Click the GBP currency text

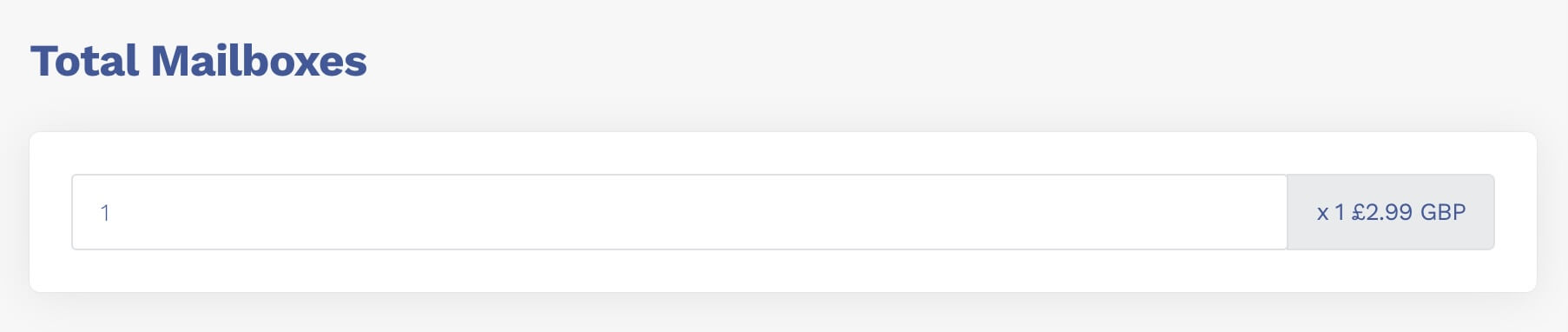[x=1443, y=212]
